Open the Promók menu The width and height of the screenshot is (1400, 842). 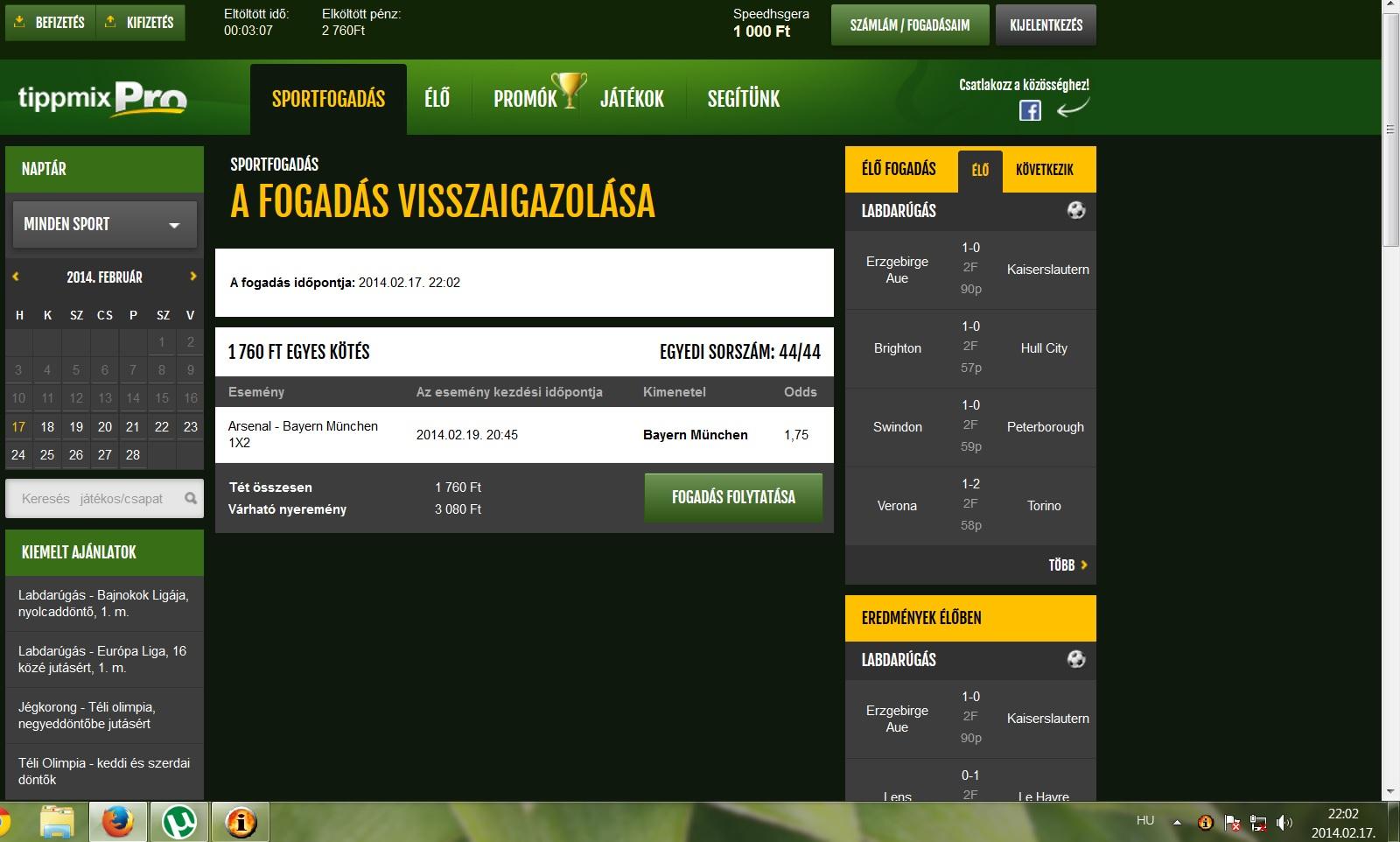click(525, 99)
